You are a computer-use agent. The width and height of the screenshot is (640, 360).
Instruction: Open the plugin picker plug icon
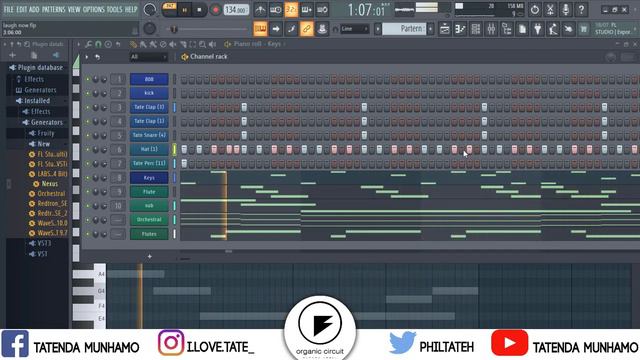538,29
